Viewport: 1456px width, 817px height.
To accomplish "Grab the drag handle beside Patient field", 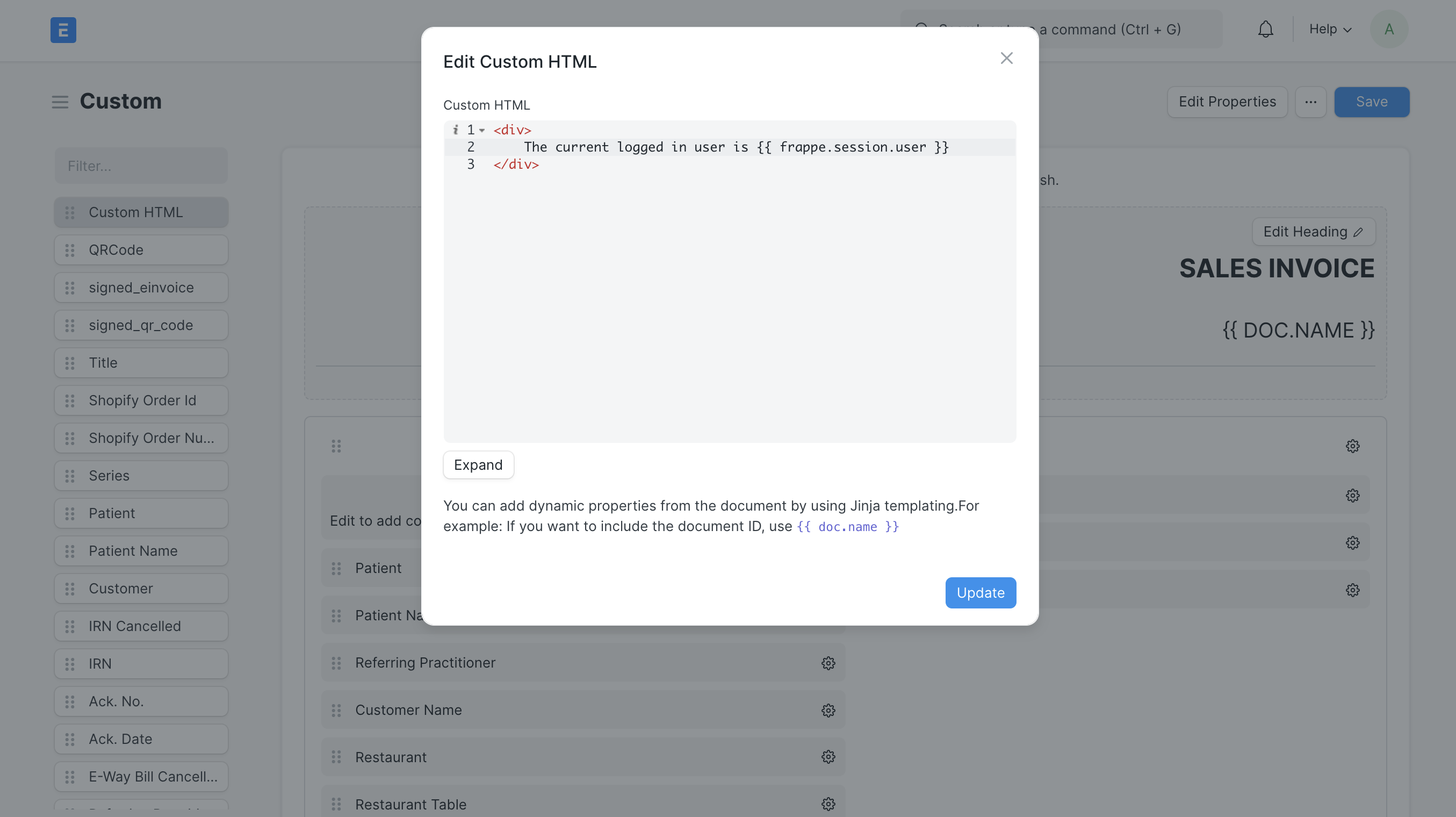I will [x=337, y=568].
